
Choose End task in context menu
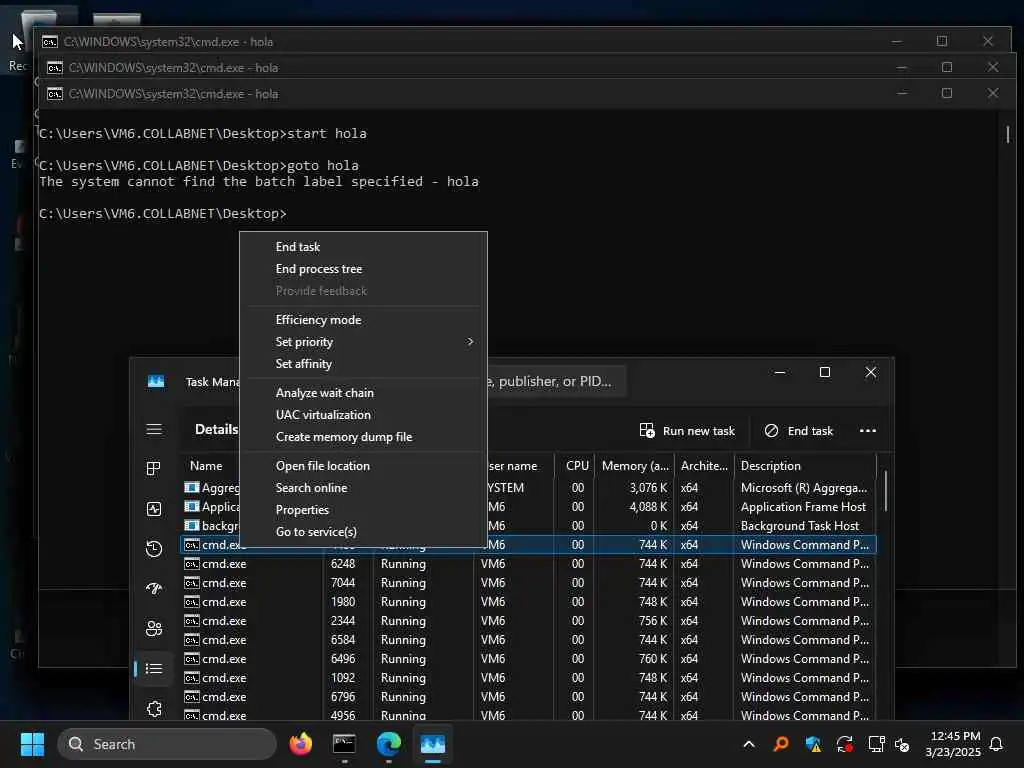pos(298,247)
